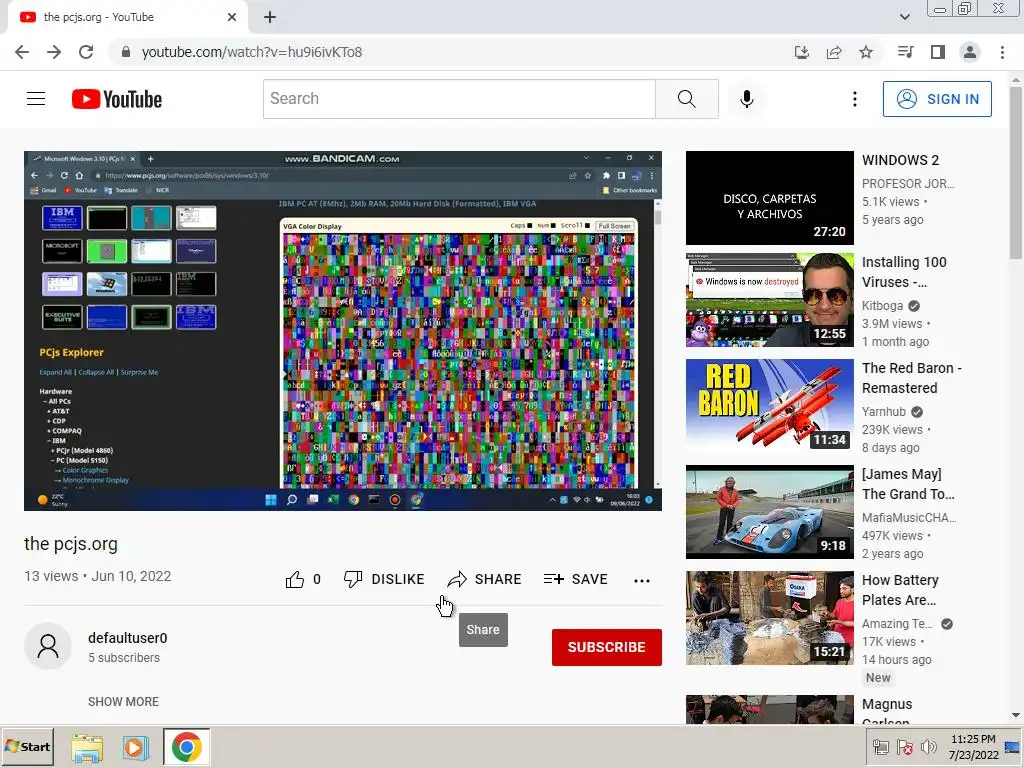Share this video
This screenshot has width=1024, height=768.
click(485, 579)
